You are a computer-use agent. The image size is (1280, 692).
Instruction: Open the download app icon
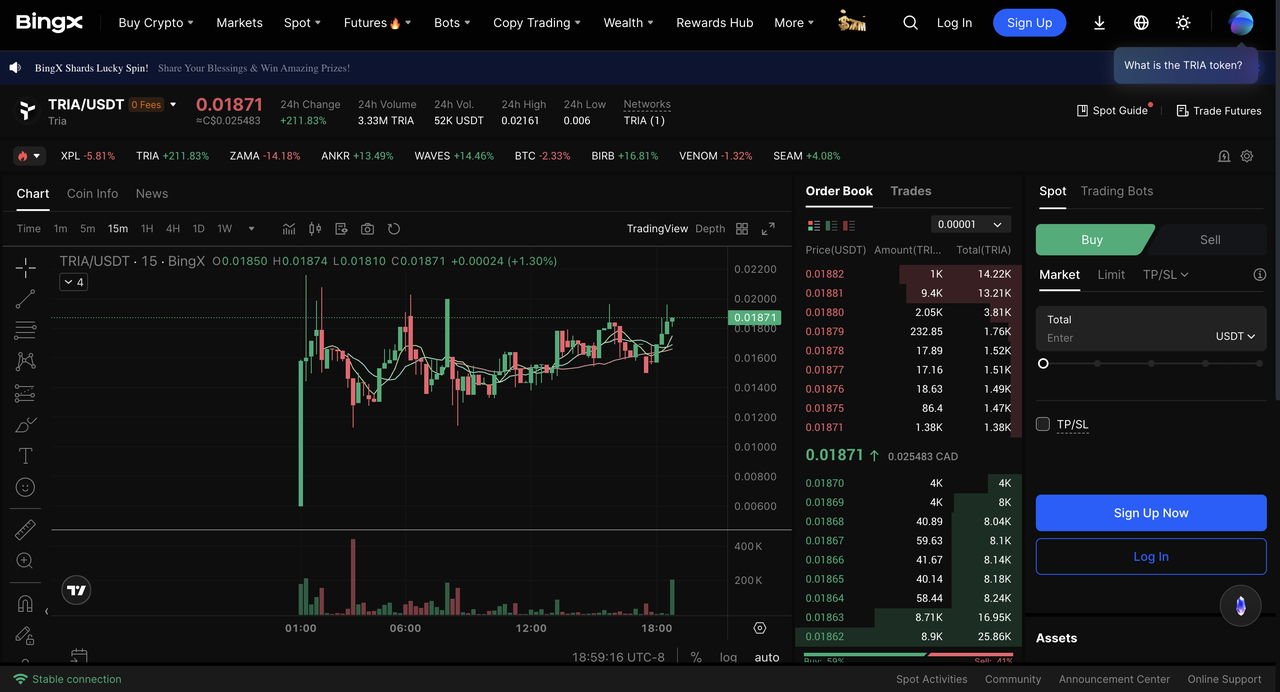click(x=1099, y=23)
